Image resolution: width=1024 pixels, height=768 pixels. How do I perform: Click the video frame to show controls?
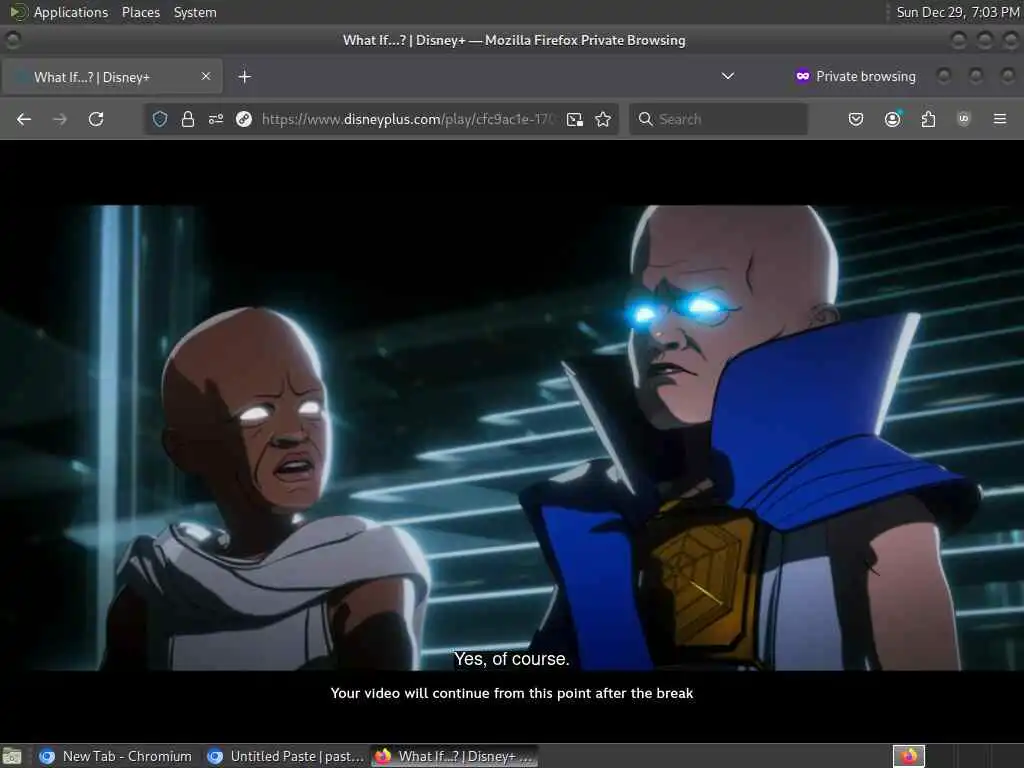(512, 438)
